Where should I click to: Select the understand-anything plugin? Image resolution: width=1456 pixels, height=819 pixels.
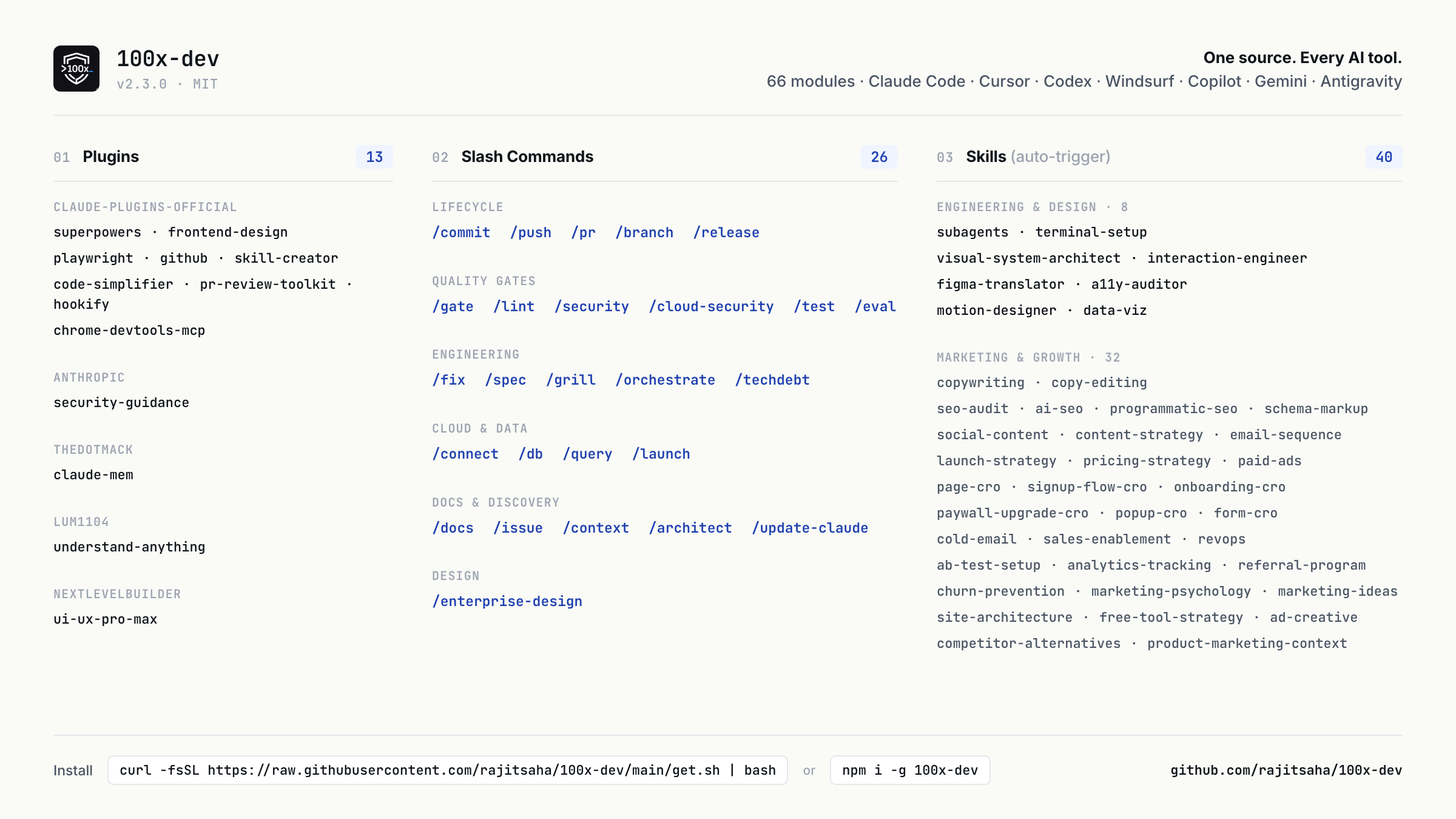(x=129, y=547)
